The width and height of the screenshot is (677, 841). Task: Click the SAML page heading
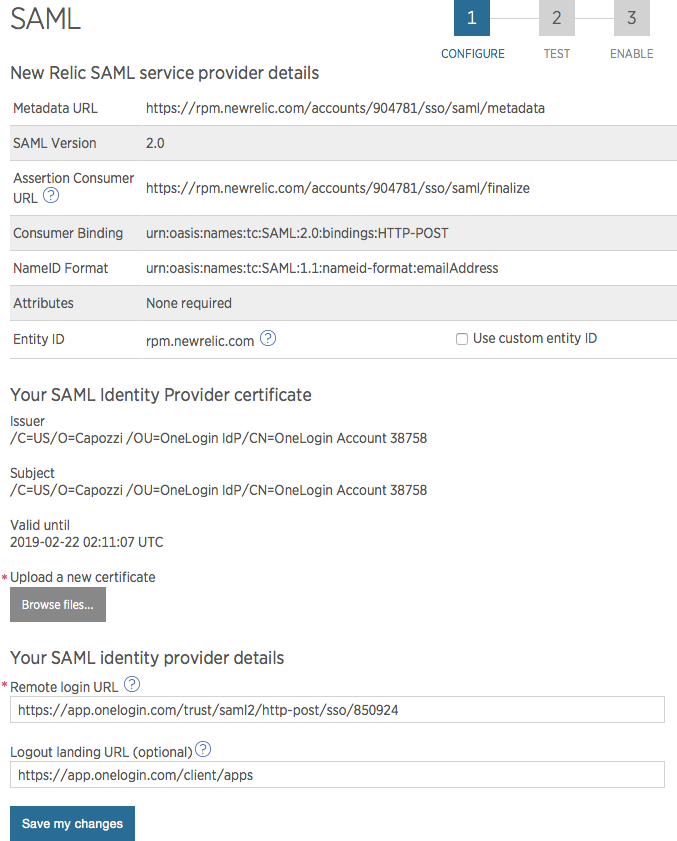coord(46,20)
